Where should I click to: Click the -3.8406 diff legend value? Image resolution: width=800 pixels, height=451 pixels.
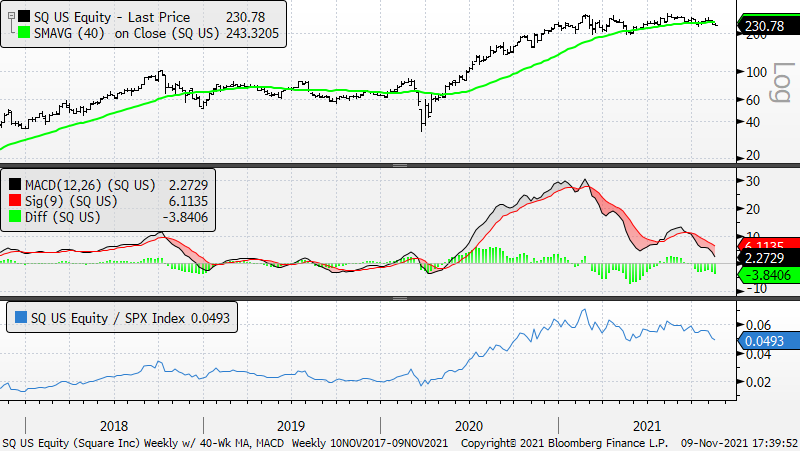click(x=186, y=217)
